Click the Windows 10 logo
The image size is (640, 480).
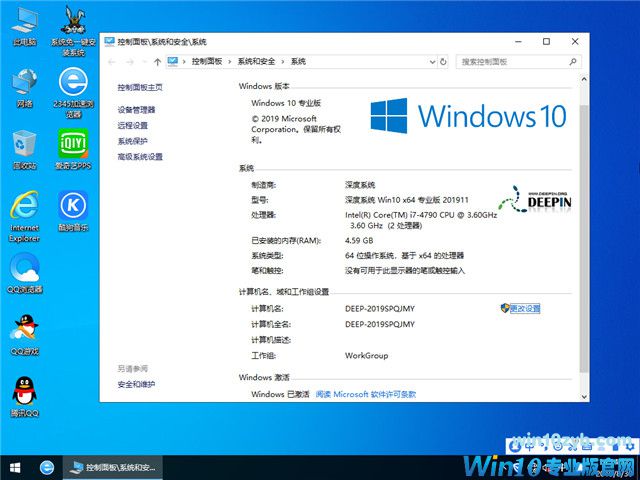tap(469, 116)
